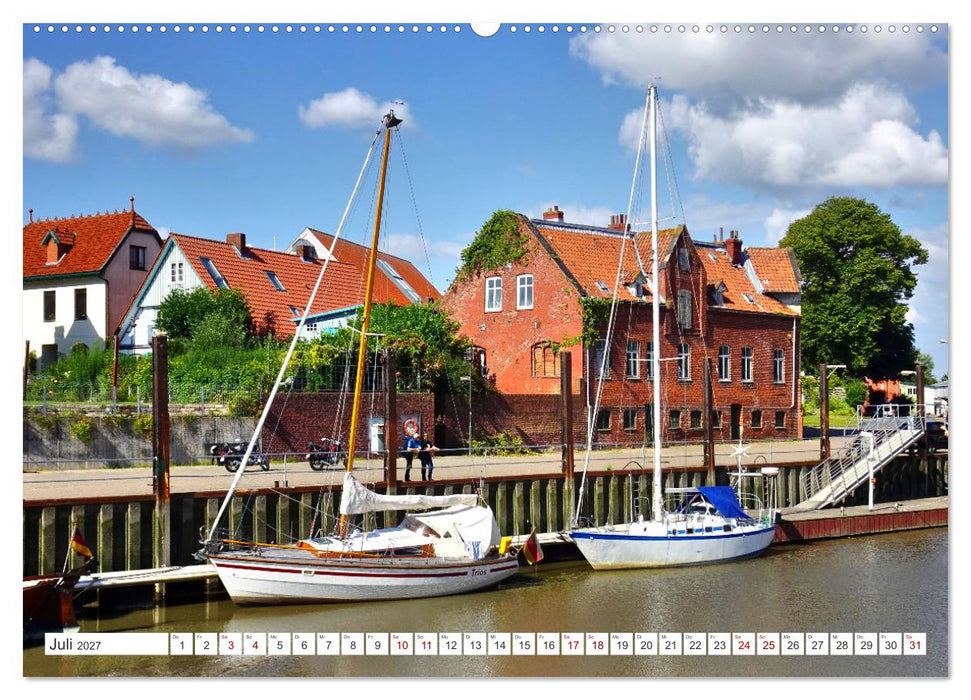Pick the 23 date cell

point(720,644)
